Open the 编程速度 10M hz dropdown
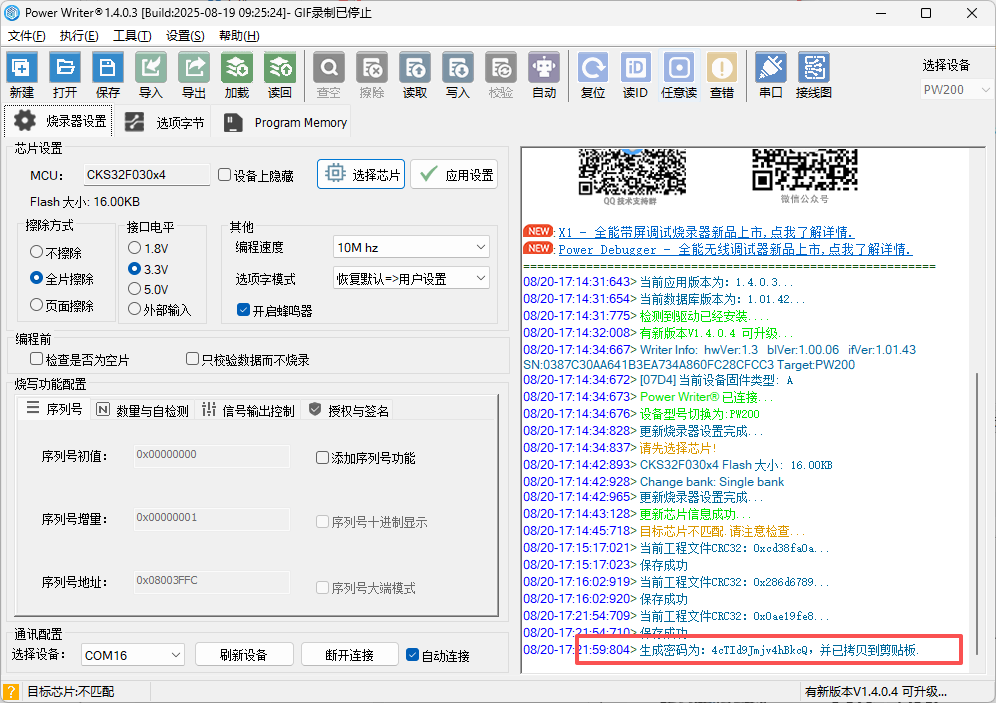Image resolution: width=996 pixels, height=703 pixels. coord(411,247)
